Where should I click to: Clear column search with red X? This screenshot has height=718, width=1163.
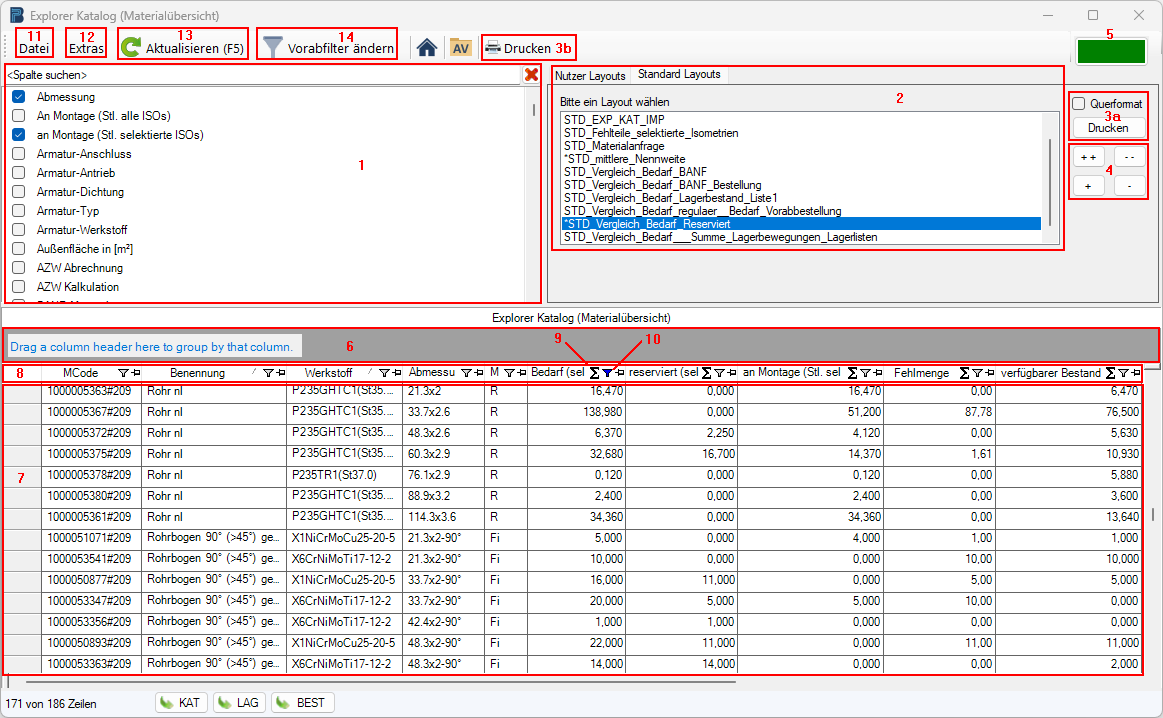point(532,75)
